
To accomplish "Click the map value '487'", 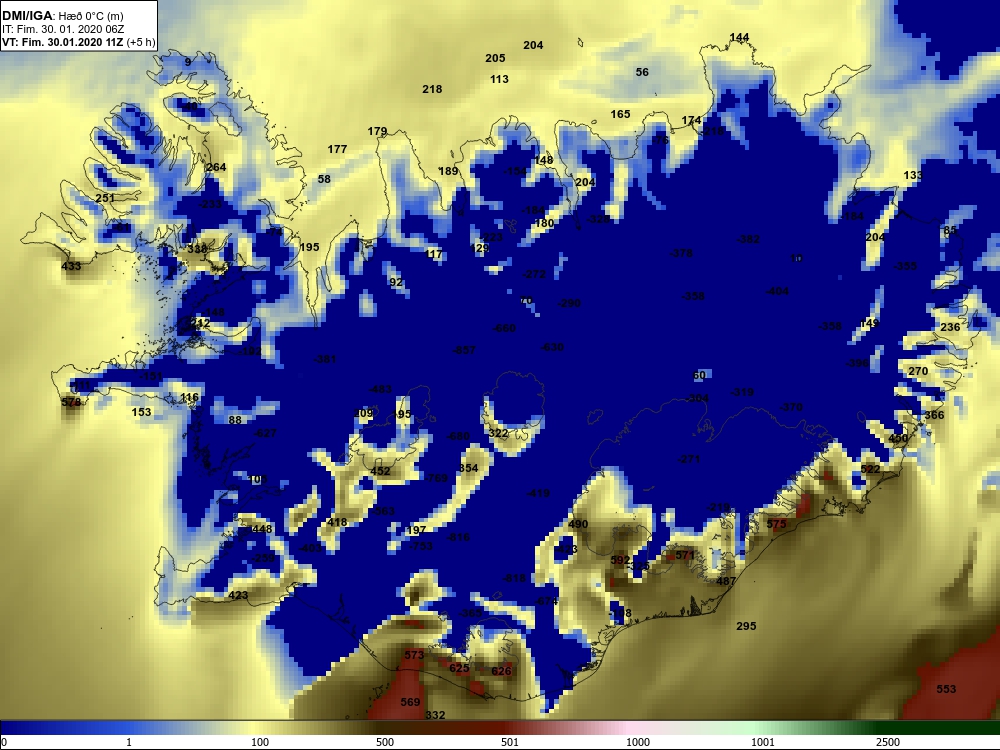I will pos(726,581).
